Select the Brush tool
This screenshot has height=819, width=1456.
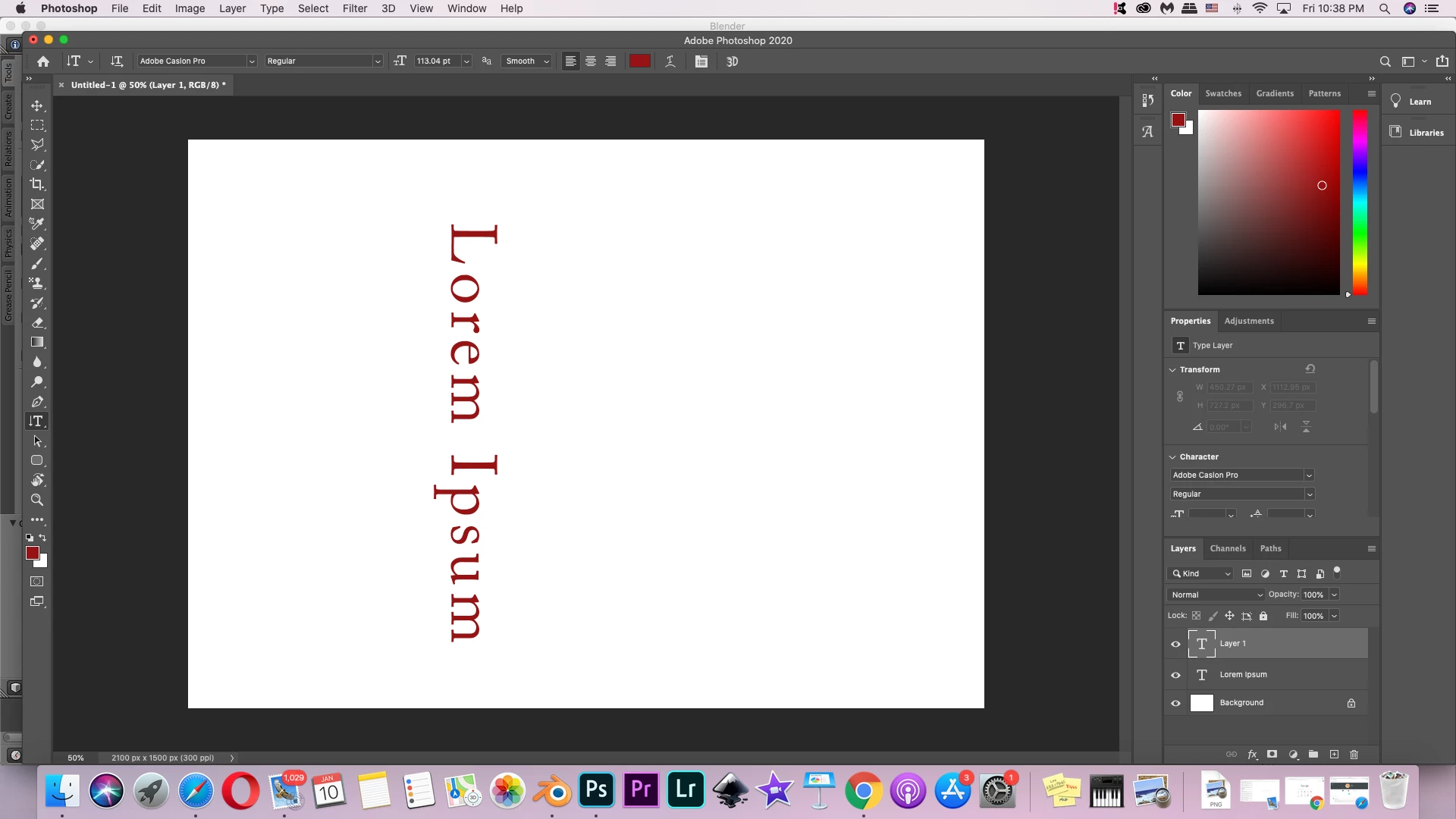(x=36, y=263)
